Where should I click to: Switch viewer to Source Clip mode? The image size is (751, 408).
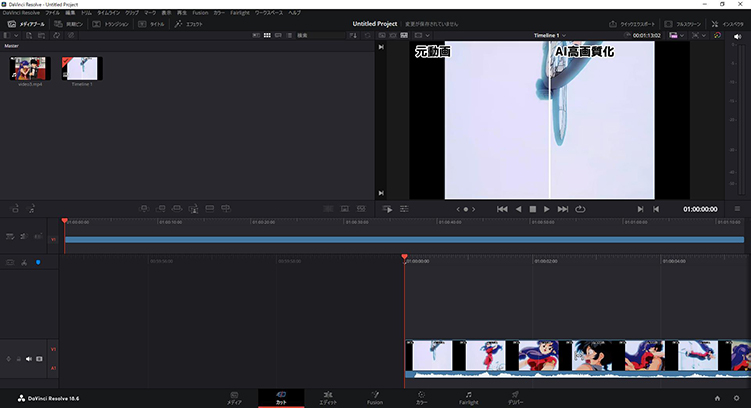pyautogui.click(x=382, y=35)
